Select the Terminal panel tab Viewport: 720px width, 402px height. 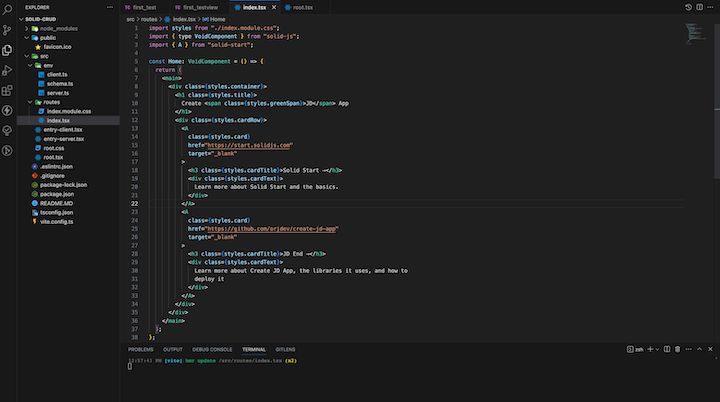click(254, 350)
